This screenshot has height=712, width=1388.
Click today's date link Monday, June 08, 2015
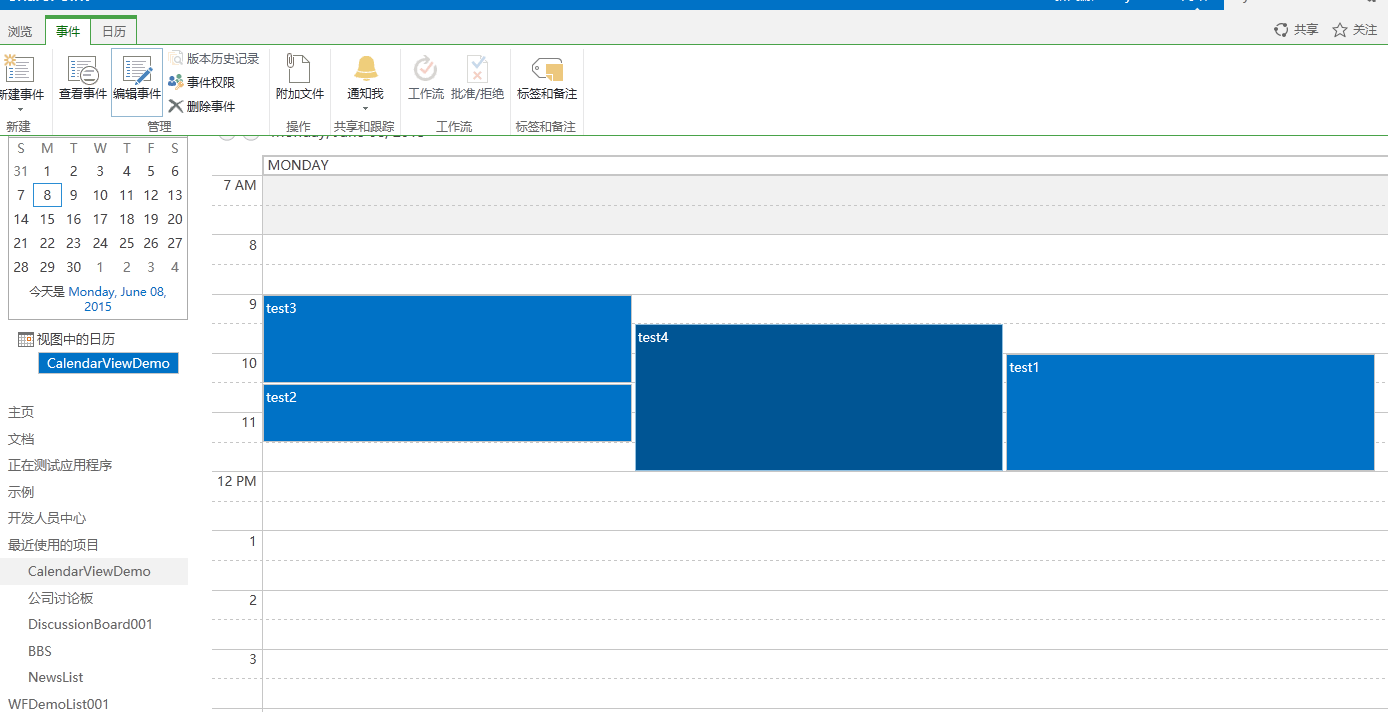(x=117, y=299)
